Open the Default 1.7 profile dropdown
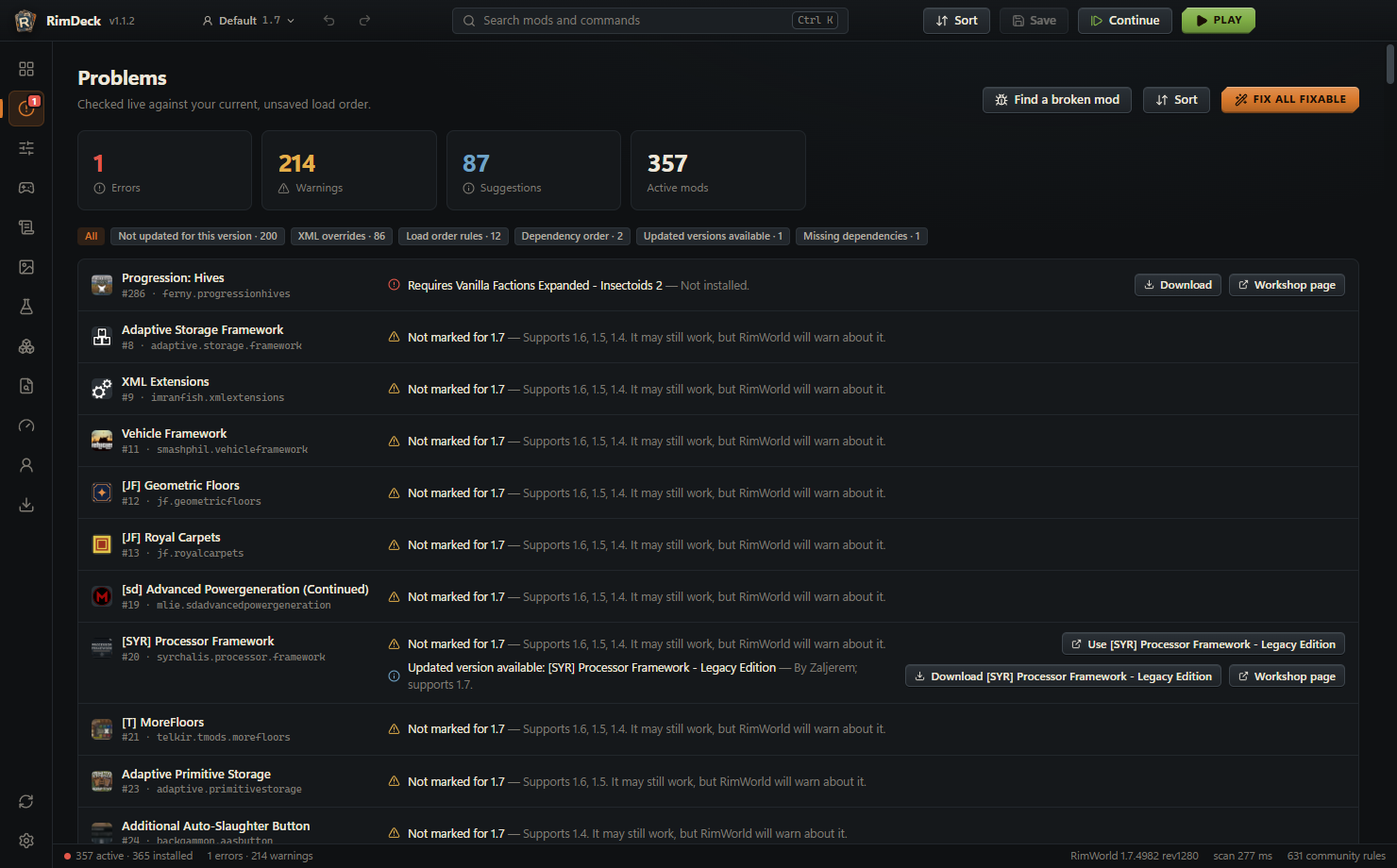 [248, 21]
